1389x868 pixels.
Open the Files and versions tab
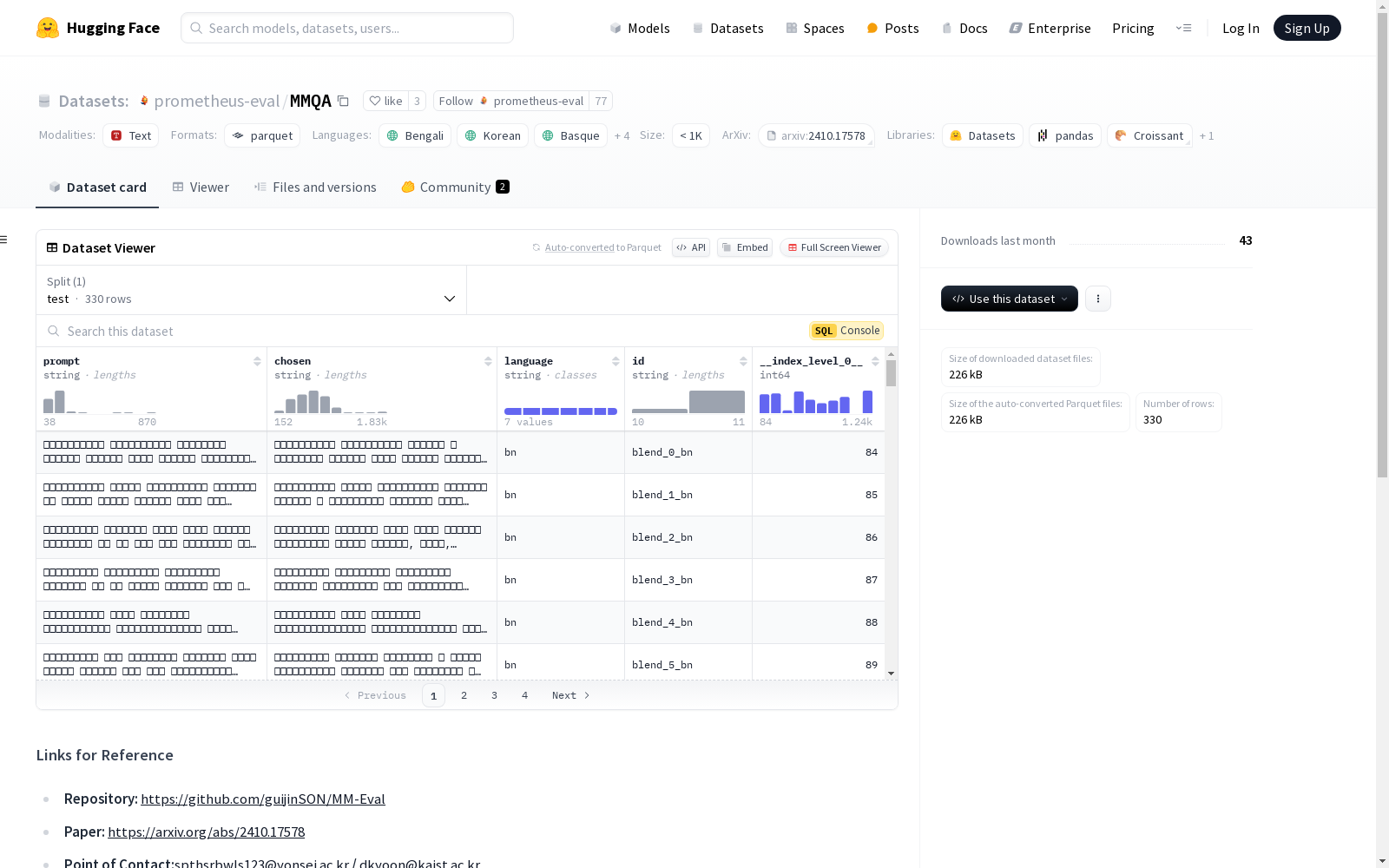point(315,187)
